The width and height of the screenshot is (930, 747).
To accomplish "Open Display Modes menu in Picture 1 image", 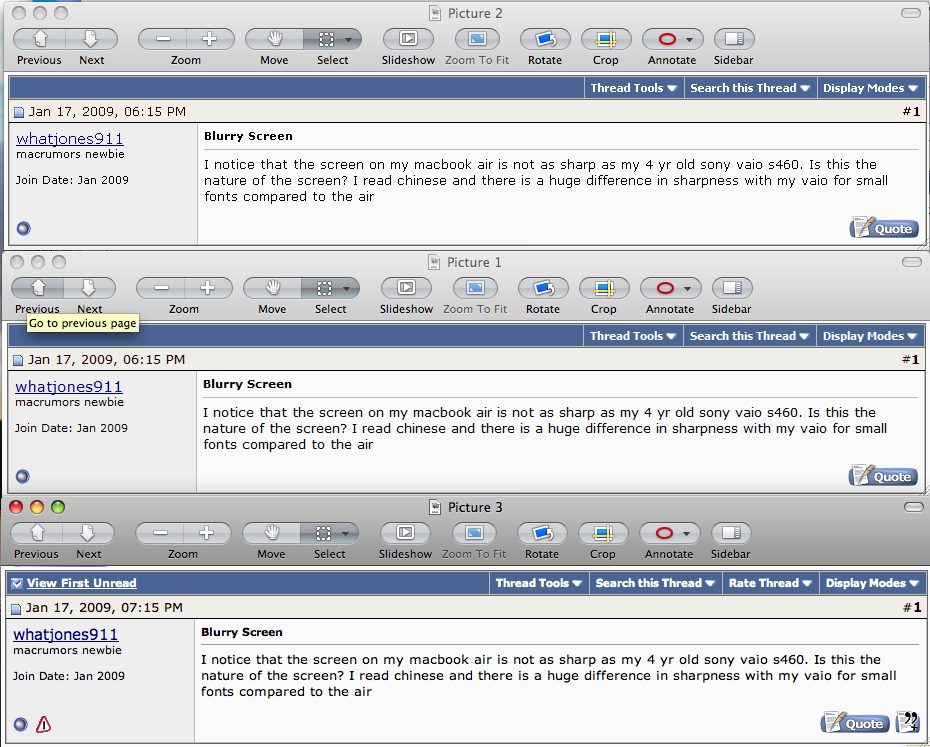I will coord(870,336).
